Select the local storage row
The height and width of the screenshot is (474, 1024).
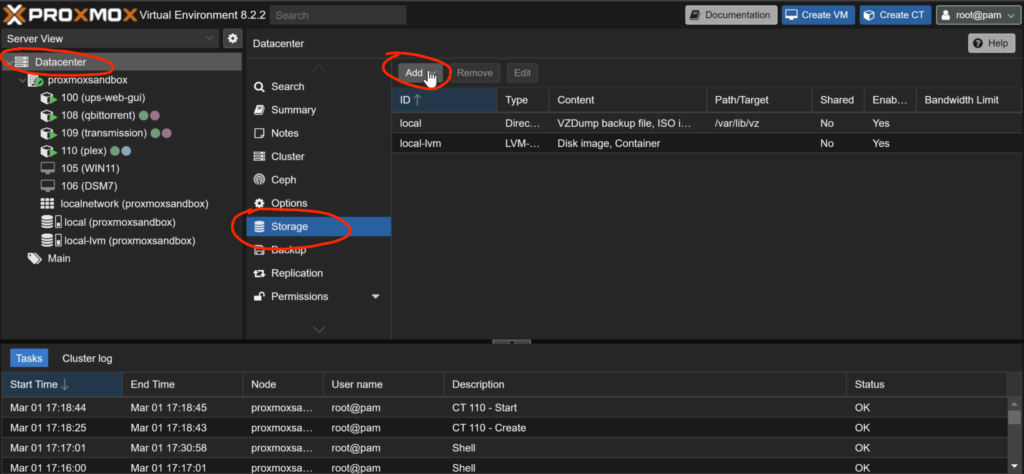tap(706, 123)
